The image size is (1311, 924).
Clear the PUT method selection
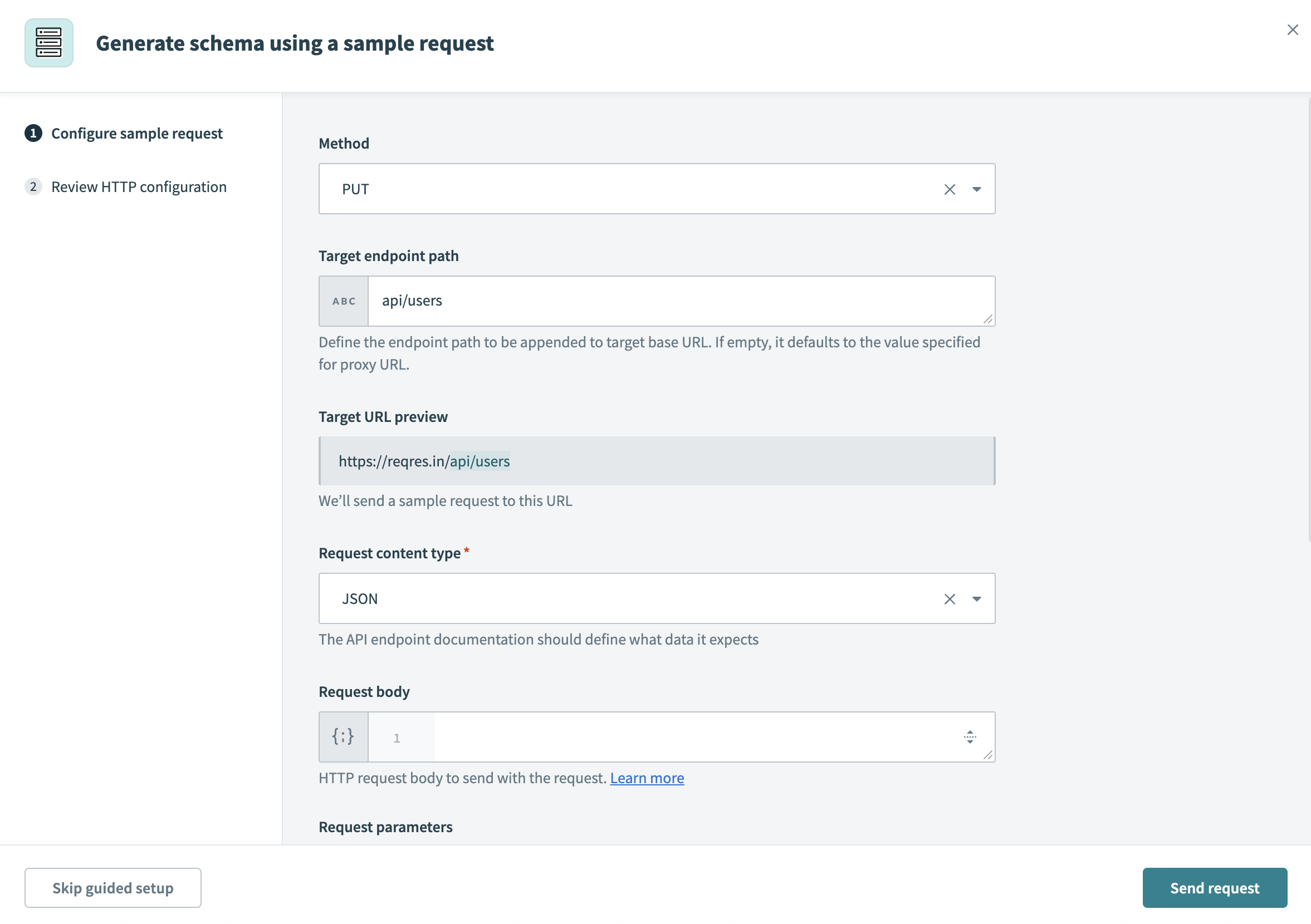click(x=949, y=189)
